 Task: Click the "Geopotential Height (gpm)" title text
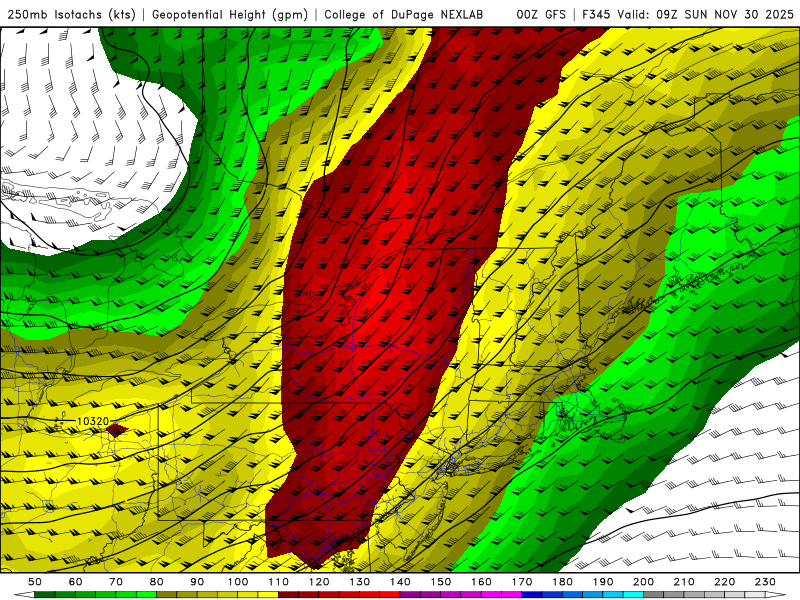point(230,14)
